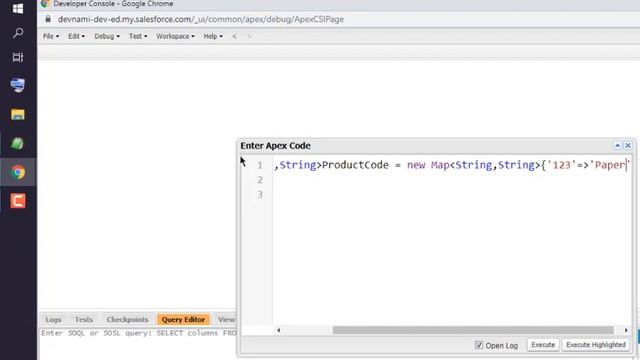The height and width of the screenshot is (360, 640).
Task: Launch the remote desktop taskbar app
Action: pyautogui.click(x=18, y=85)
